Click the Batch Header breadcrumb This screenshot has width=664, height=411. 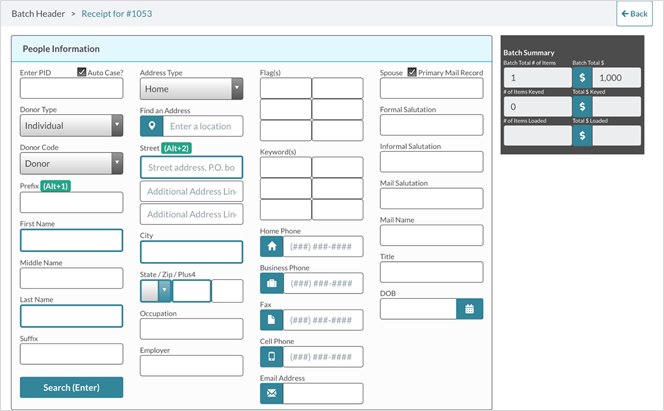click(x=38, y=14)
